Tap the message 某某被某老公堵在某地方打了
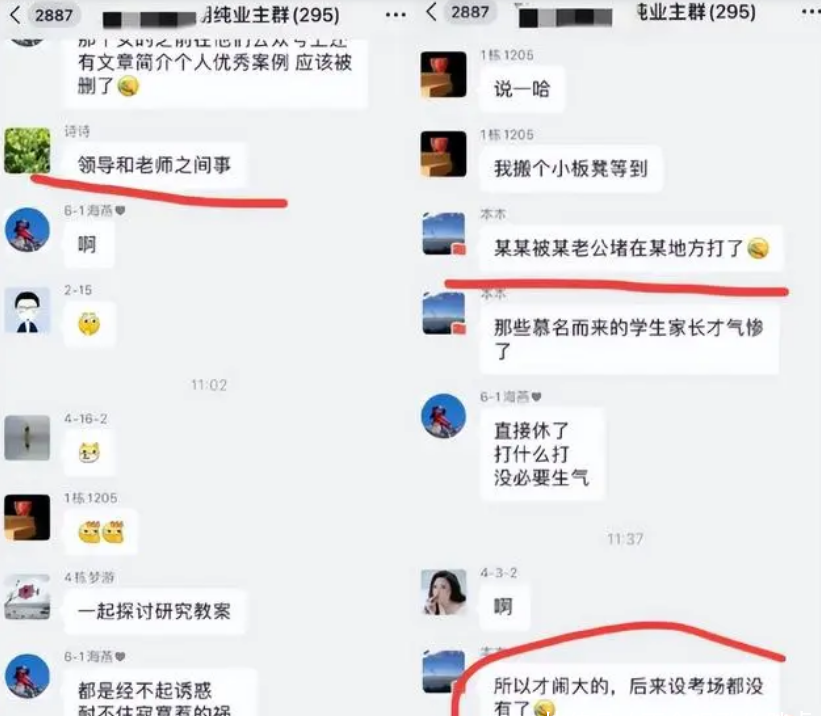 pyautogui.click(x=631, y=248)
